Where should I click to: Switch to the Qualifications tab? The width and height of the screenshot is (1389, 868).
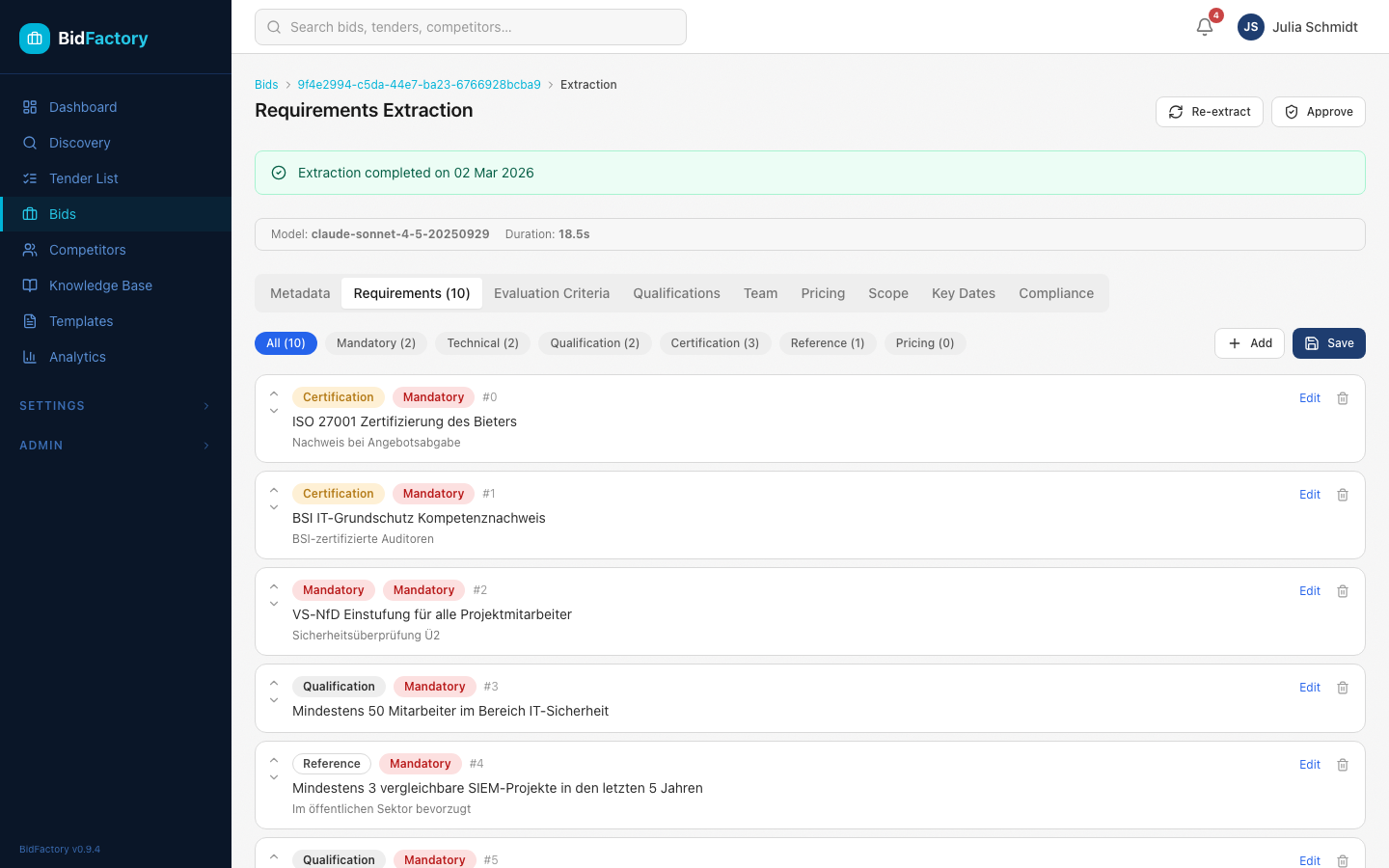[676, 293]
